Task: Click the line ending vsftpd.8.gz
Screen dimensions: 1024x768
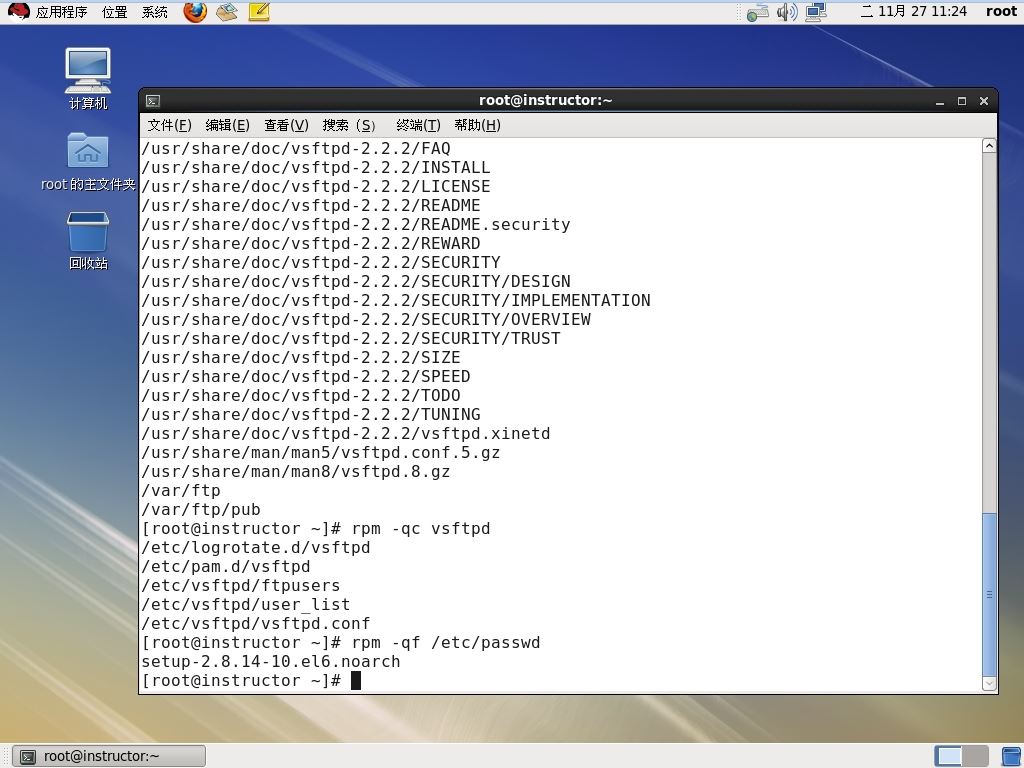Action: point(296,472)
